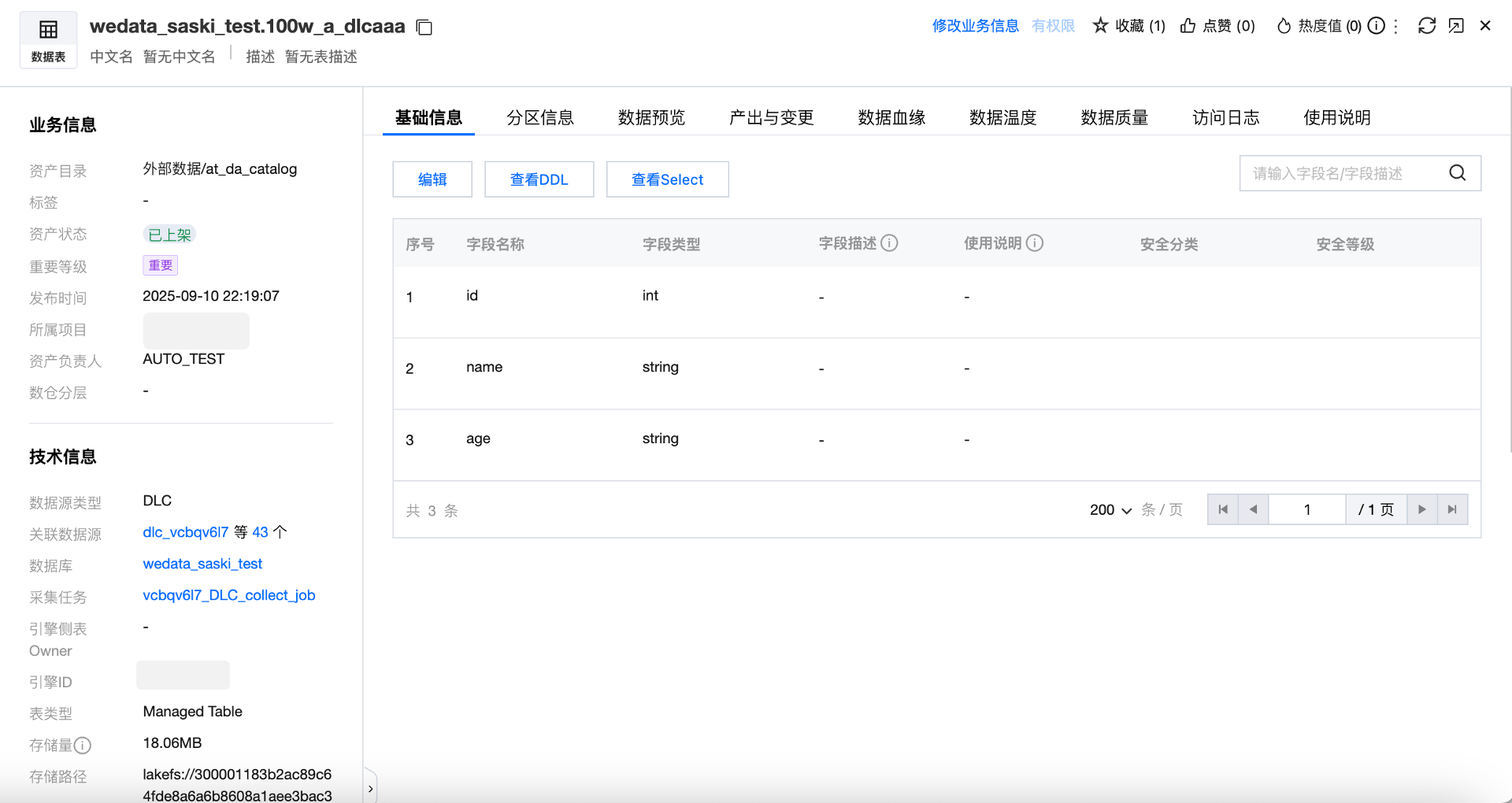Viewport: 1512px width, 803px height.
Task: Click the search magnifier icon
Action: click(1458, 173)
